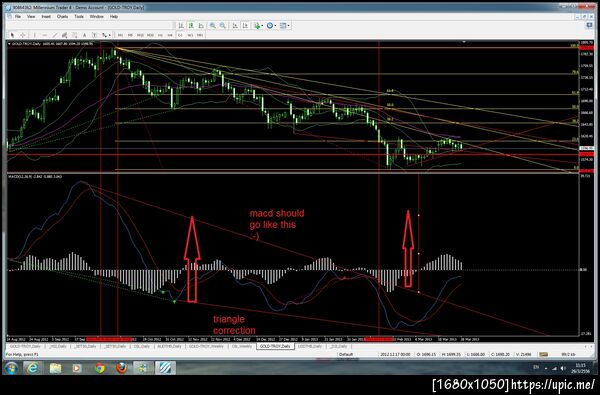Open the Tools menu

(x=79, y=16)
